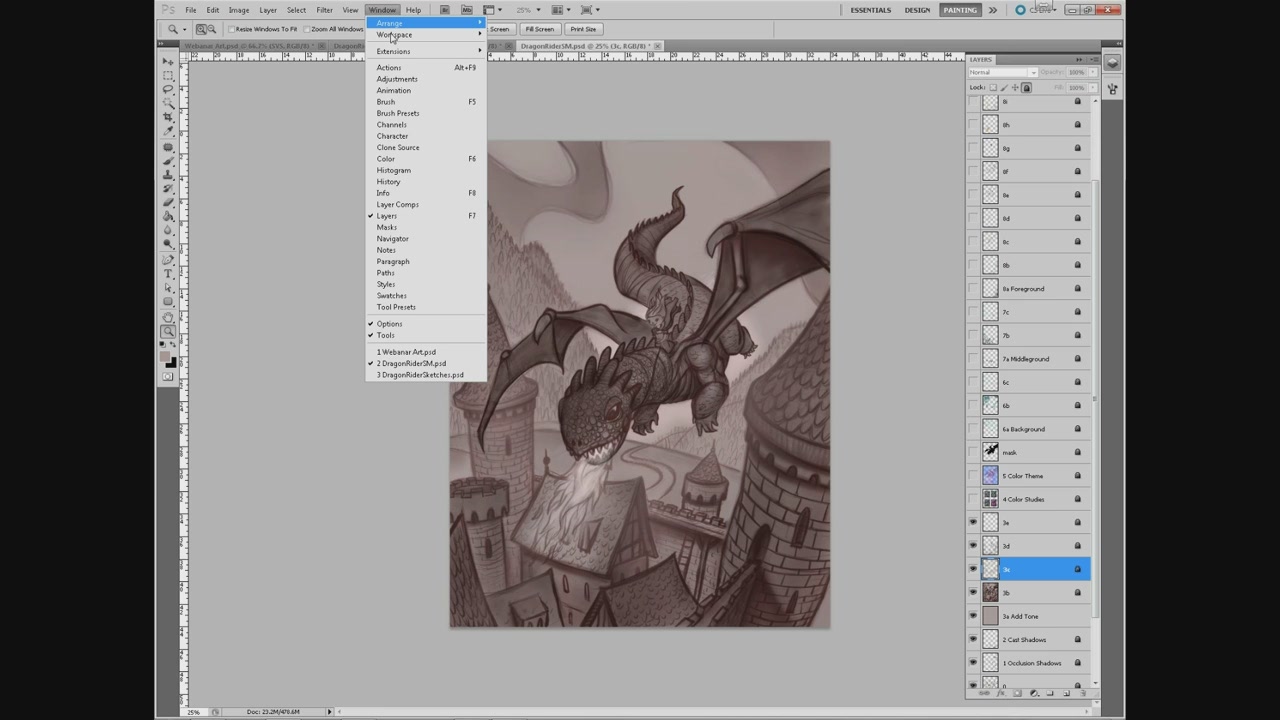This screenshot has width=1280, height=720.
Task: Select the Dodge tool
Action: click(168, 243)
